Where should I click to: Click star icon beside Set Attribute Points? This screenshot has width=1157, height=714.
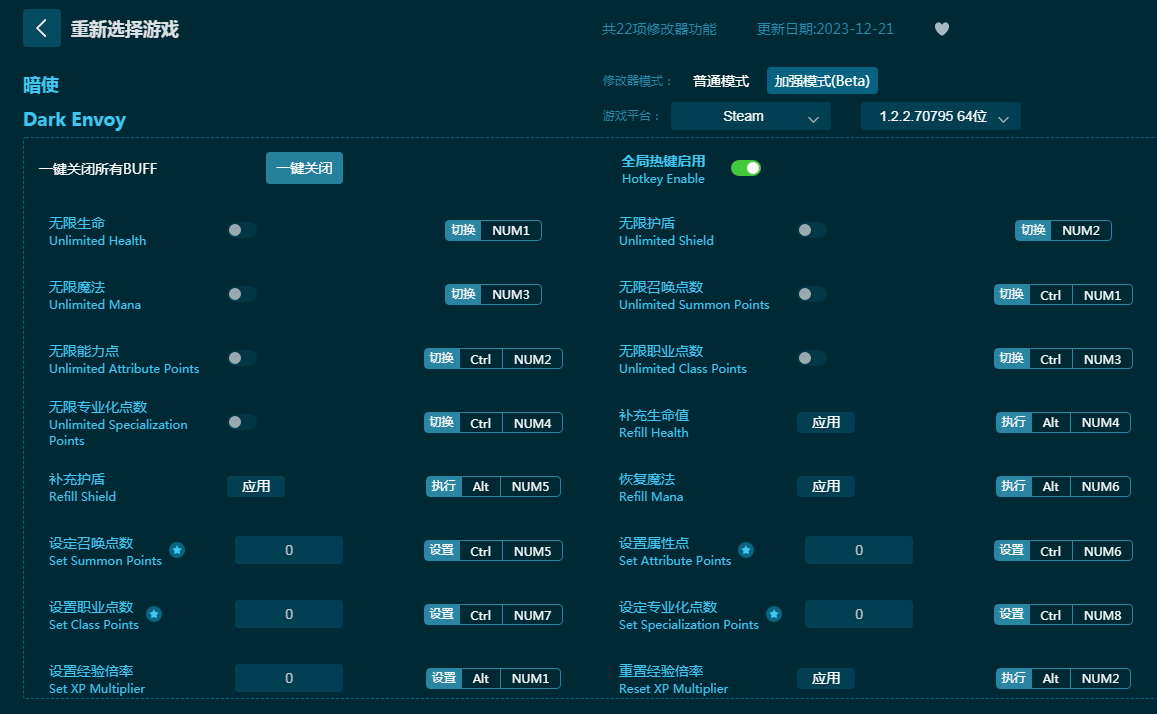[x=746, y=550]
